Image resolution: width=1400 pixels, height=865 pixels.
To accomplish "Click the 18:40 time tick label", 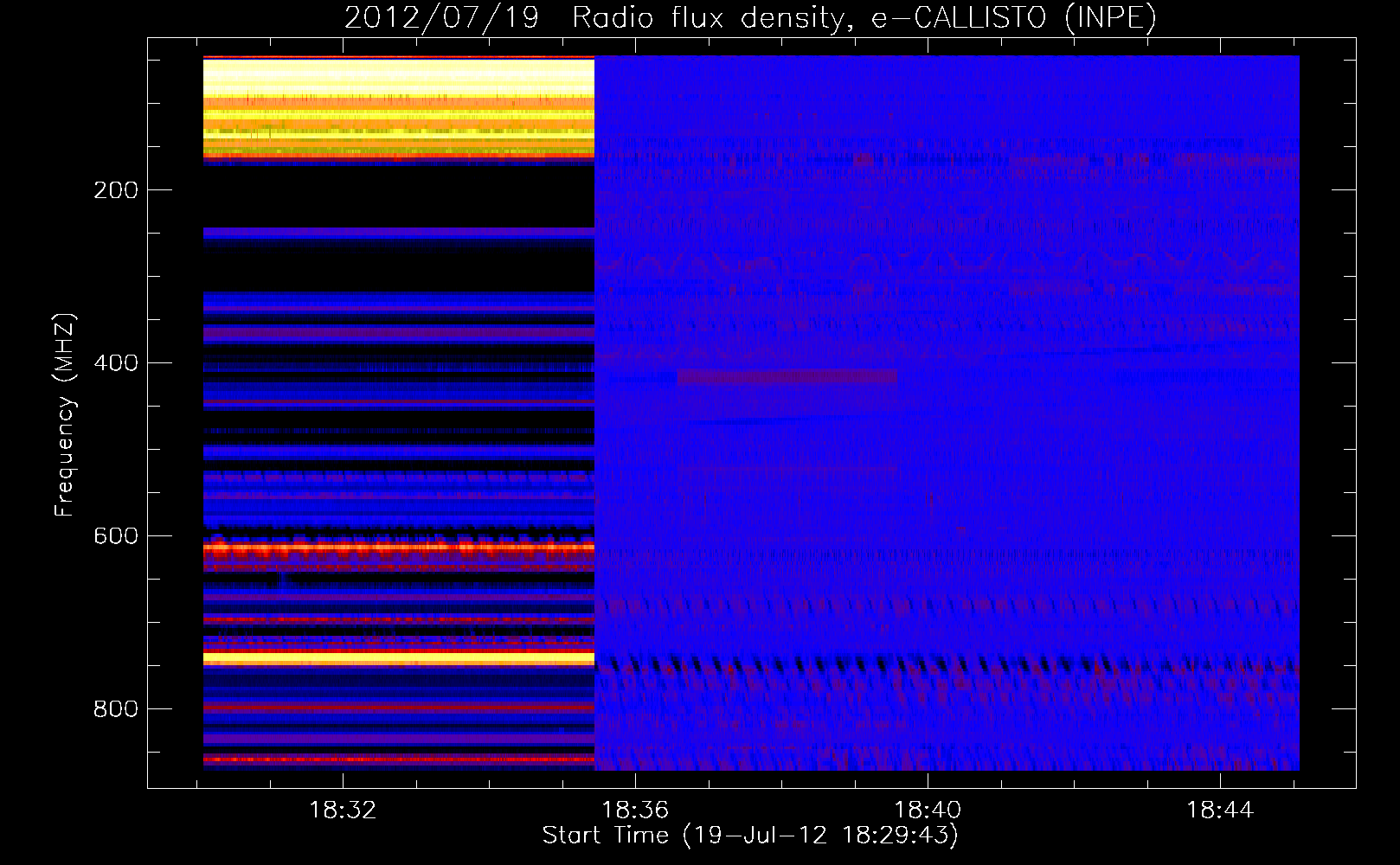I will point(928,811).
